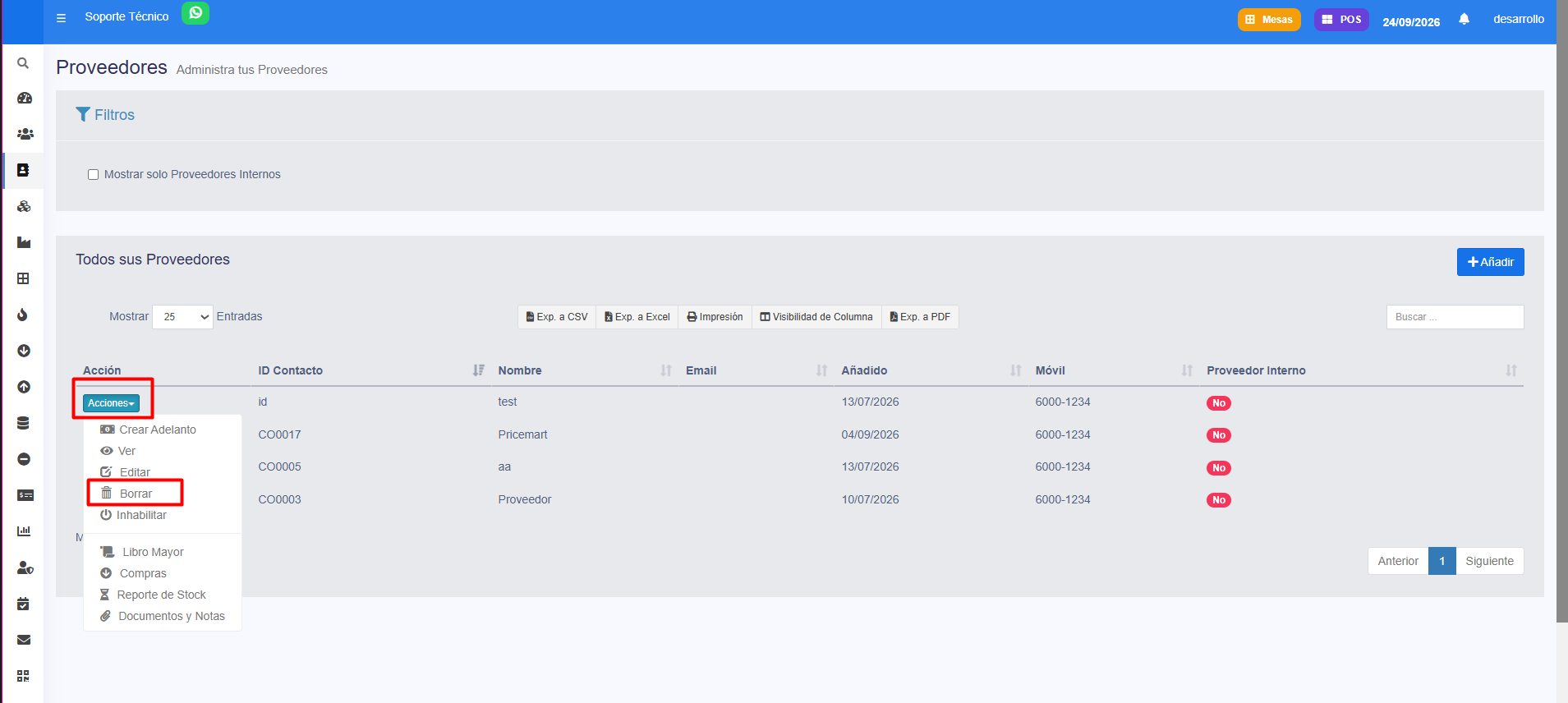Open Libro Mayor from actions menu
Screen dimensions: 1568x703
pos(142,552)
